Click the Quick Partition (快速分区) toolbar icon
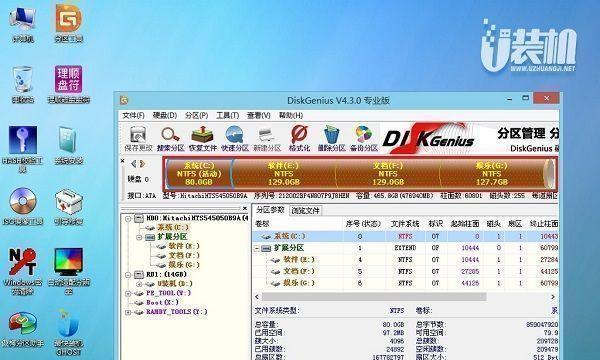 pyautogui.click(x=235, y=138)
